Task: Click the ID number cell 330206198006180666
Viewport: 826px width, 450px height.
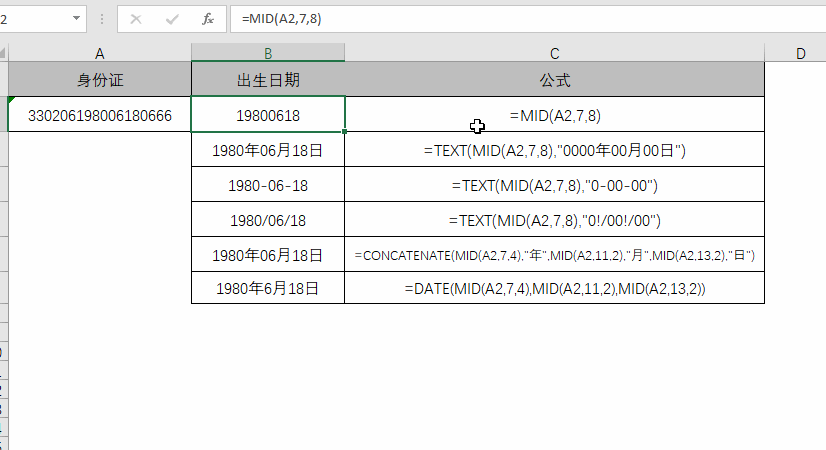Action: pyautogui.click(x=99, y=115)
